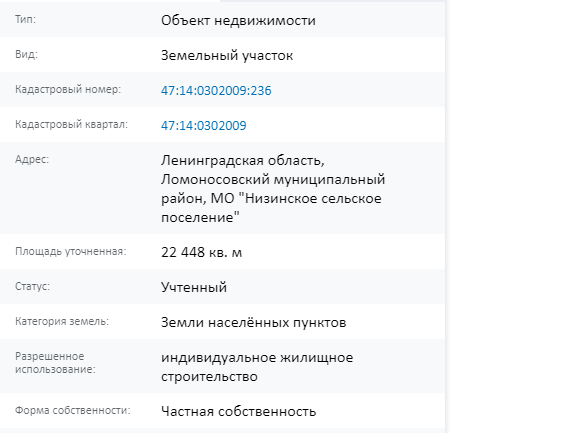Click the 'Кадастровый номер:' label
This screenshot has height=433, width=581.
[68, 89]
